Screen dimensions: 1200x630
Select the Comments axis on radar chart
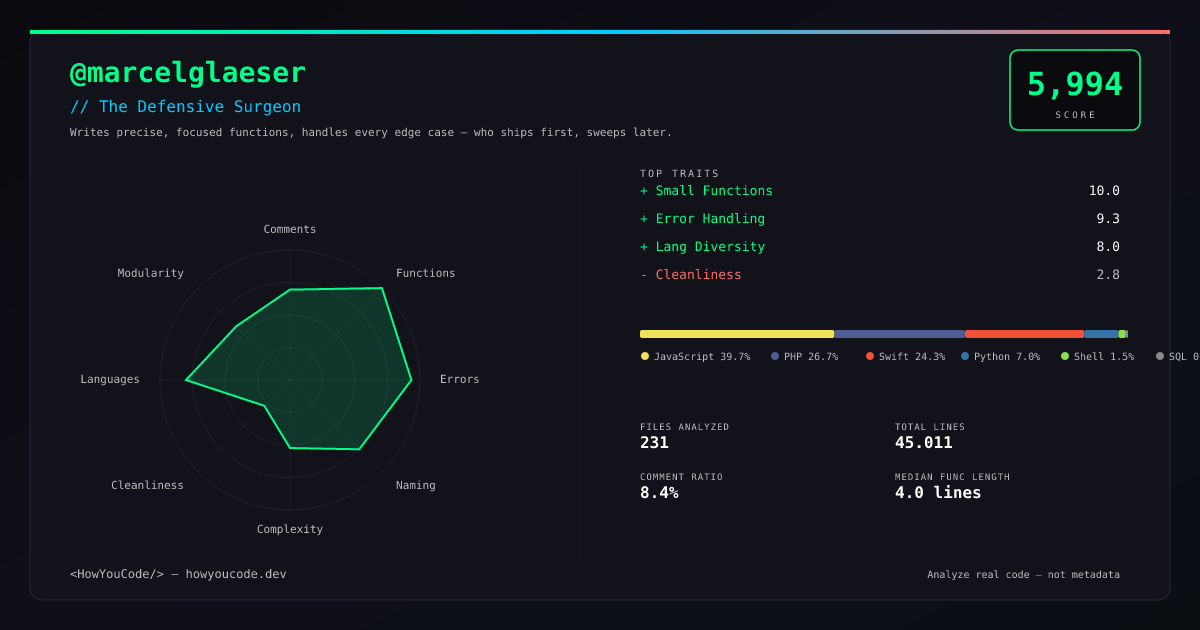(289, 229)
